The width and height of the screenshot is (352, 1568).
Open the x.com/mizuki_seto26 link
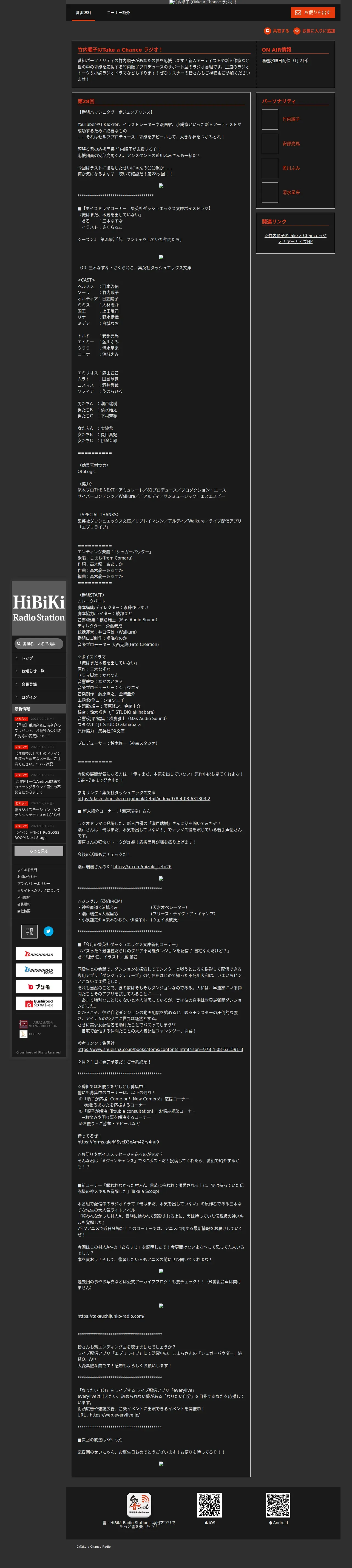142,867
